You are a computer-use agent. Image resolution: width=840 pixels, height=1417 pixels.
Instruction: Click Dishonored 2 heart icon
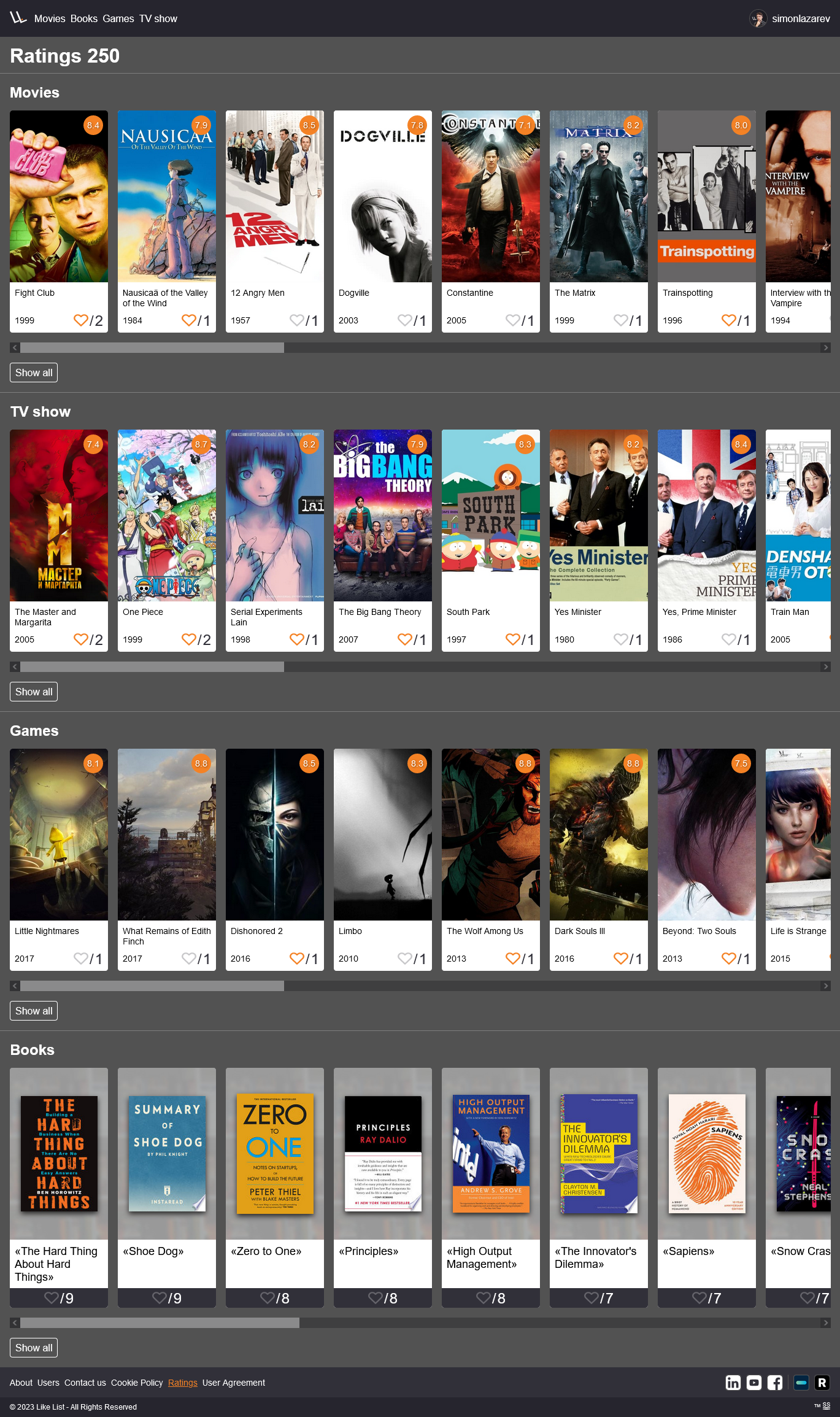click(296, 958)
